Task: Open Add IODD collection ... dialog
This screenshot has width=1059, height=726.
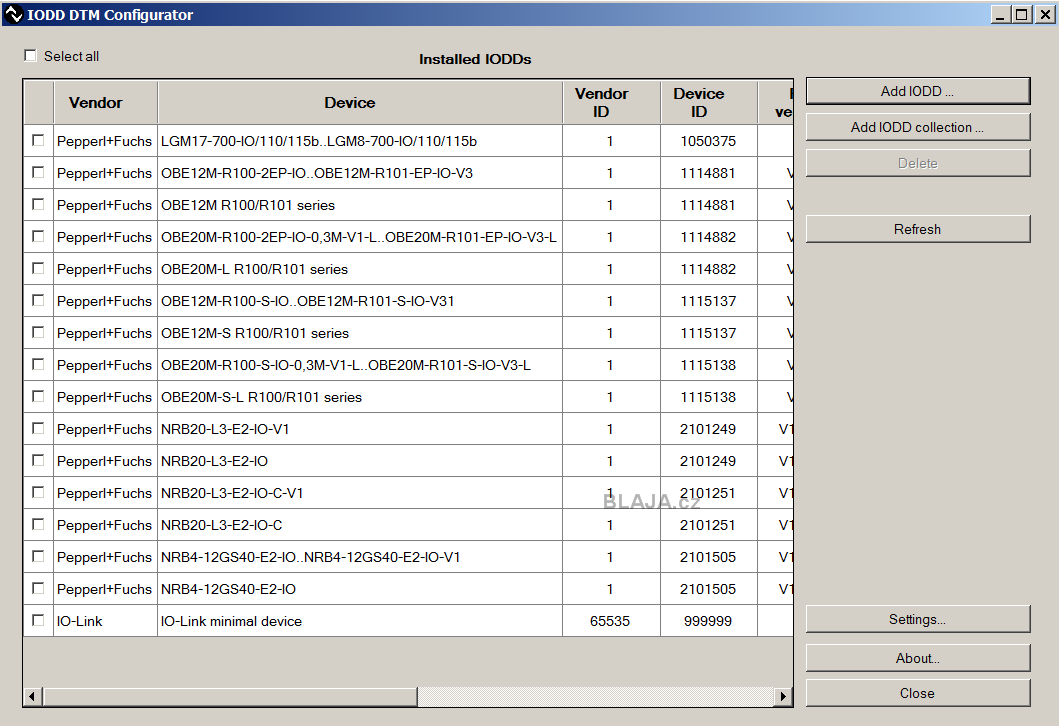Action: (x=918, y=127)
